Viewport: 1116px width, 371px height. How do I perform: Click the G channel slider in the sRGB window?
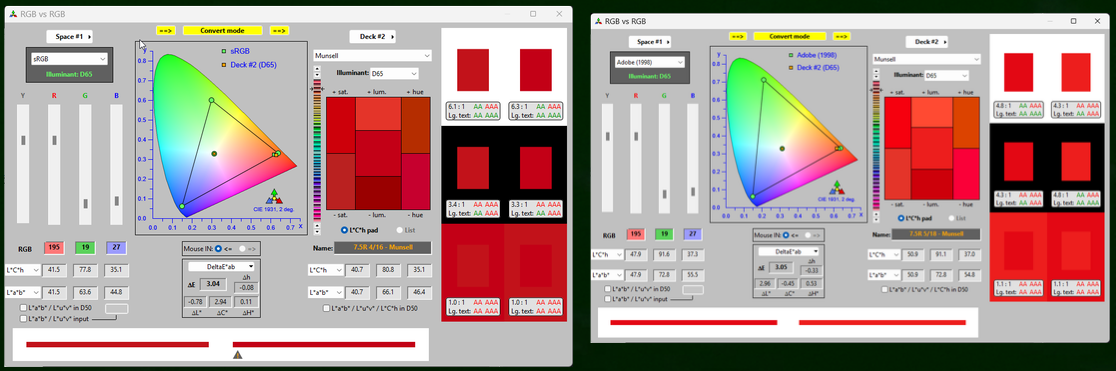click(85, 165)
